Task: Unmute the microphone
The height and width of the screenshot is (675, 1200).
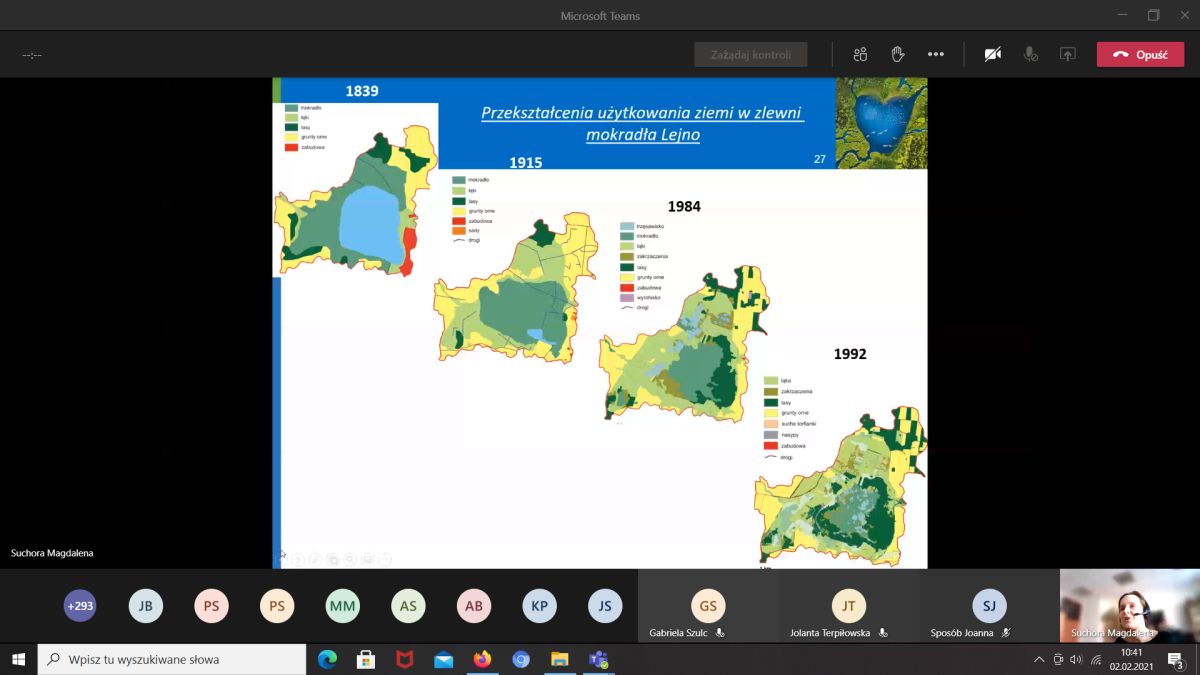Action: point(1030,55)
